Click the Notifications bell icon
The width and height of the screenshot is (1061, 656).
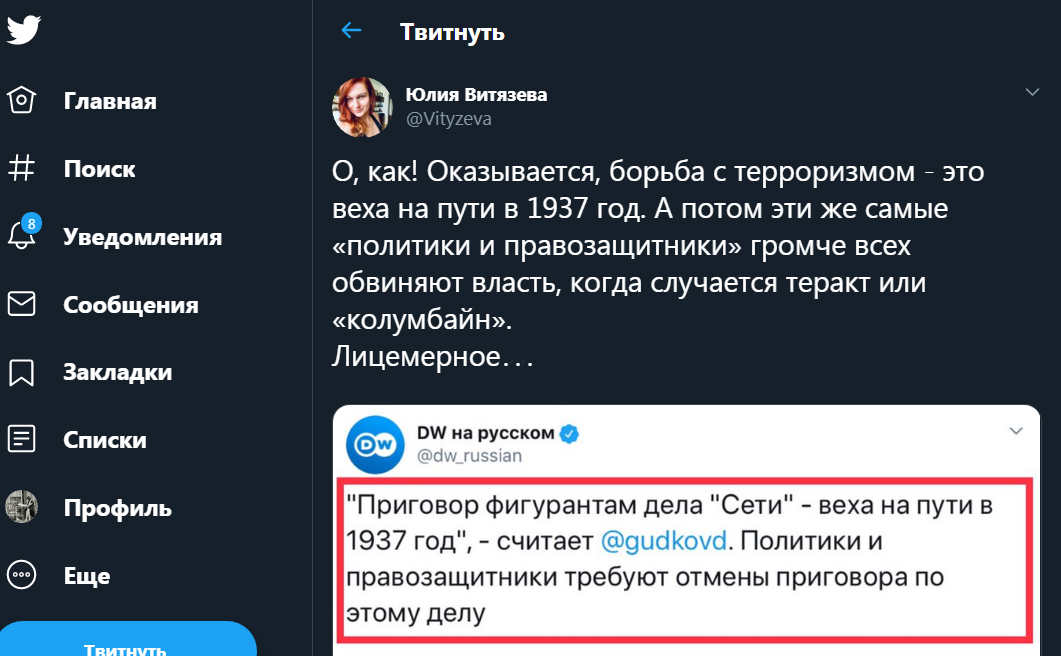pos(22,236)
